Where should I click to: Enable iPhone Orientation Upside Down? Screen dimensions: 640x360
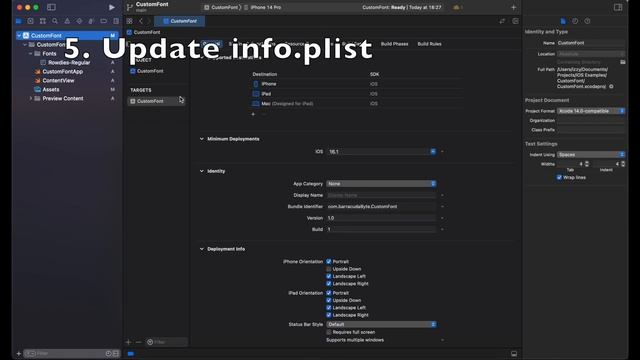[329, 269]
